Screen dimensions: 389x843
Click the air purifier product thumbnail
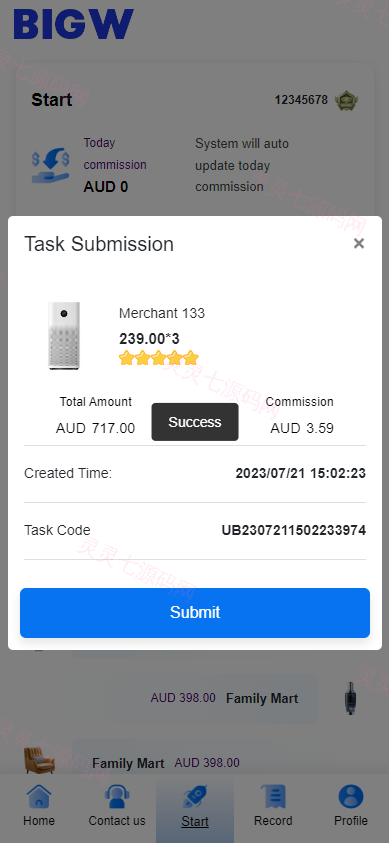pyautogui.click(x=64, y=335)
